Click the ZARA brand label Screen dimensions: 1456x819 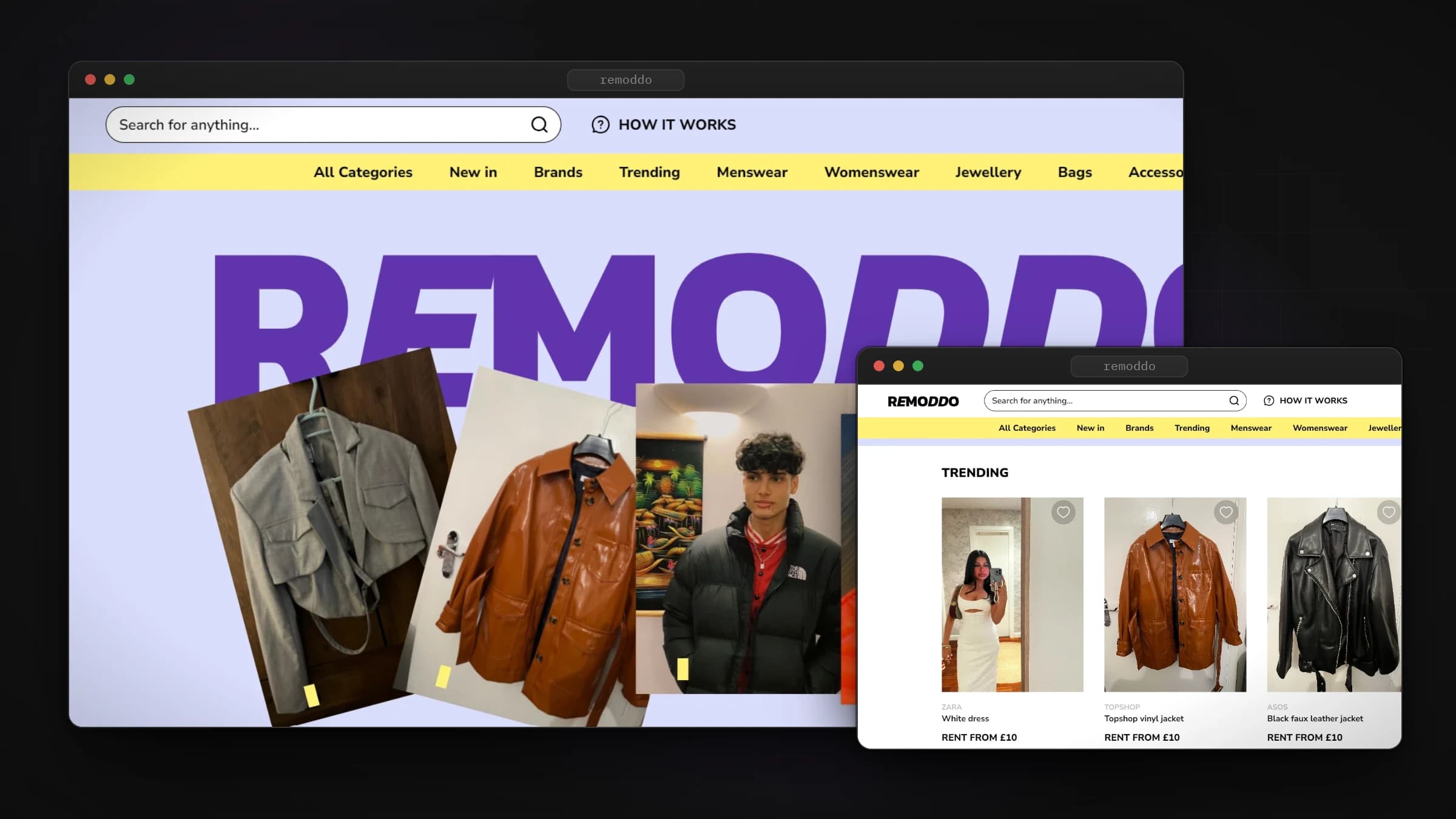pos(951,707)
